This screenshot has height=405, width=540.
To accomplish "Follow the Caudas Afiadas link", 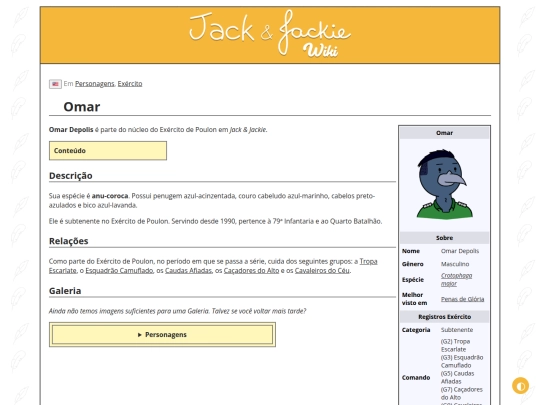I will (188, 271).
